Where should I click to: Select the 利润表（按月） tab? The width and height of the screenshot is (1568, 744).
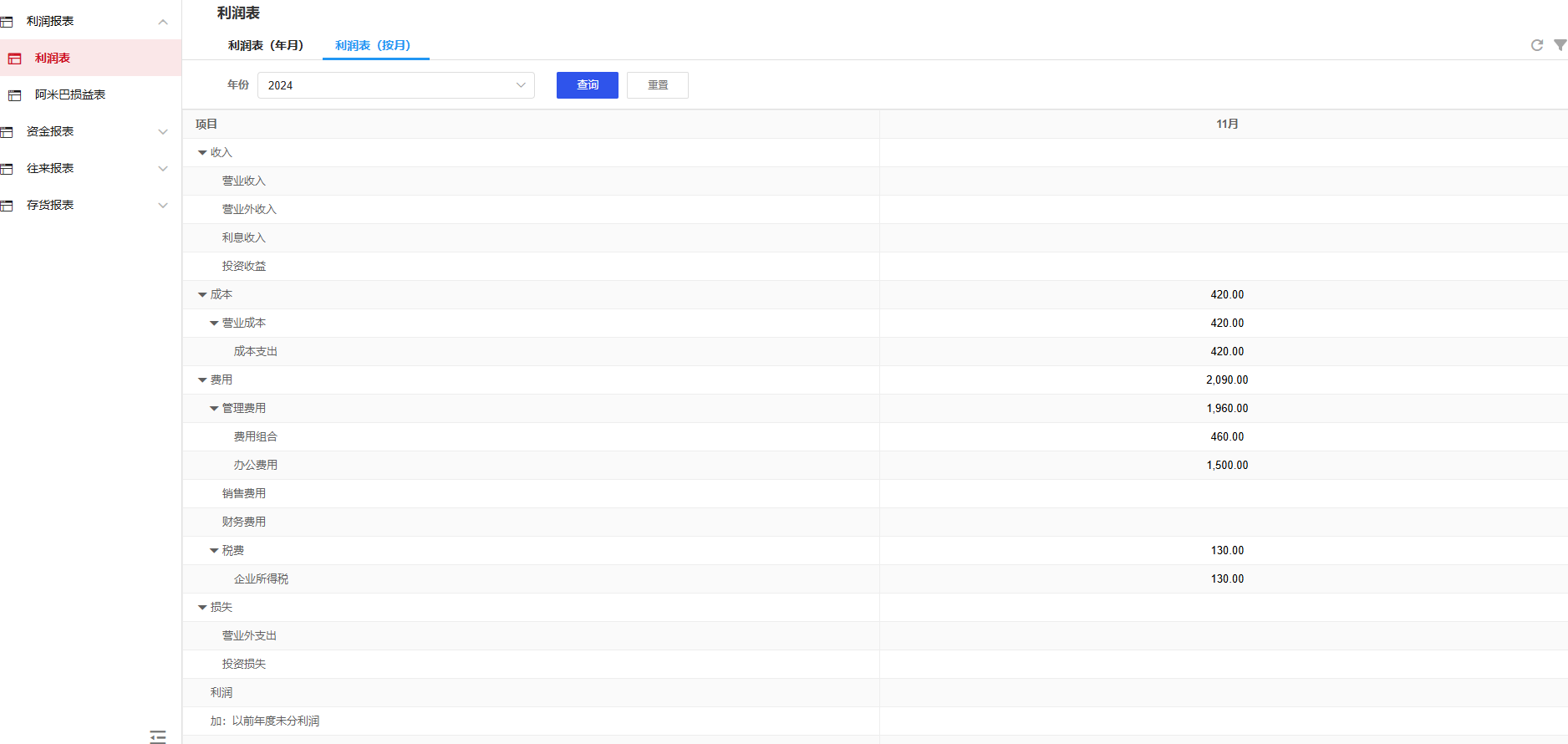[373, 46]
